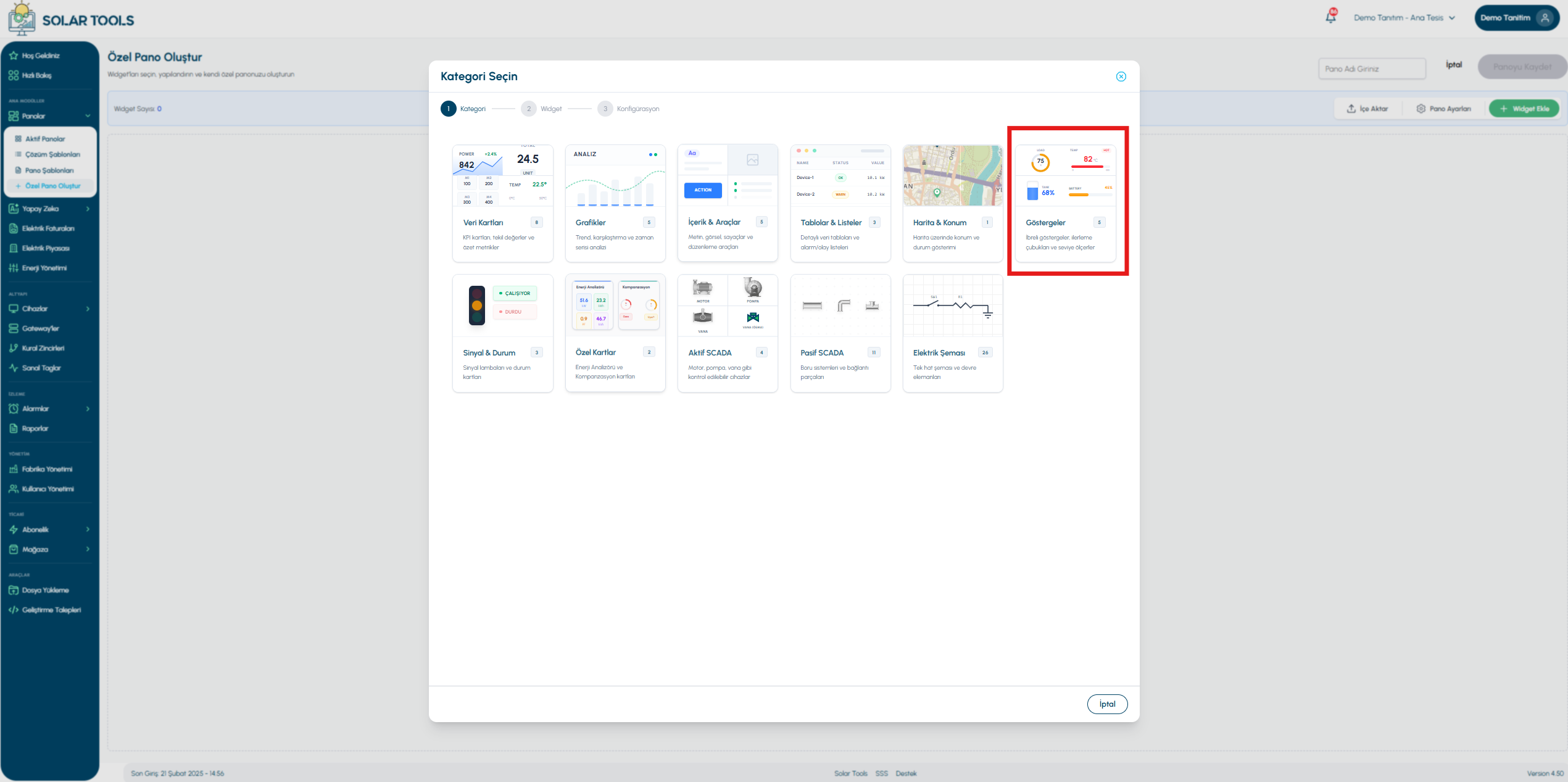The image size is (1568, 782).
Task: Collapse the Panolar sidebar section
Action: (x=49, y=116)
